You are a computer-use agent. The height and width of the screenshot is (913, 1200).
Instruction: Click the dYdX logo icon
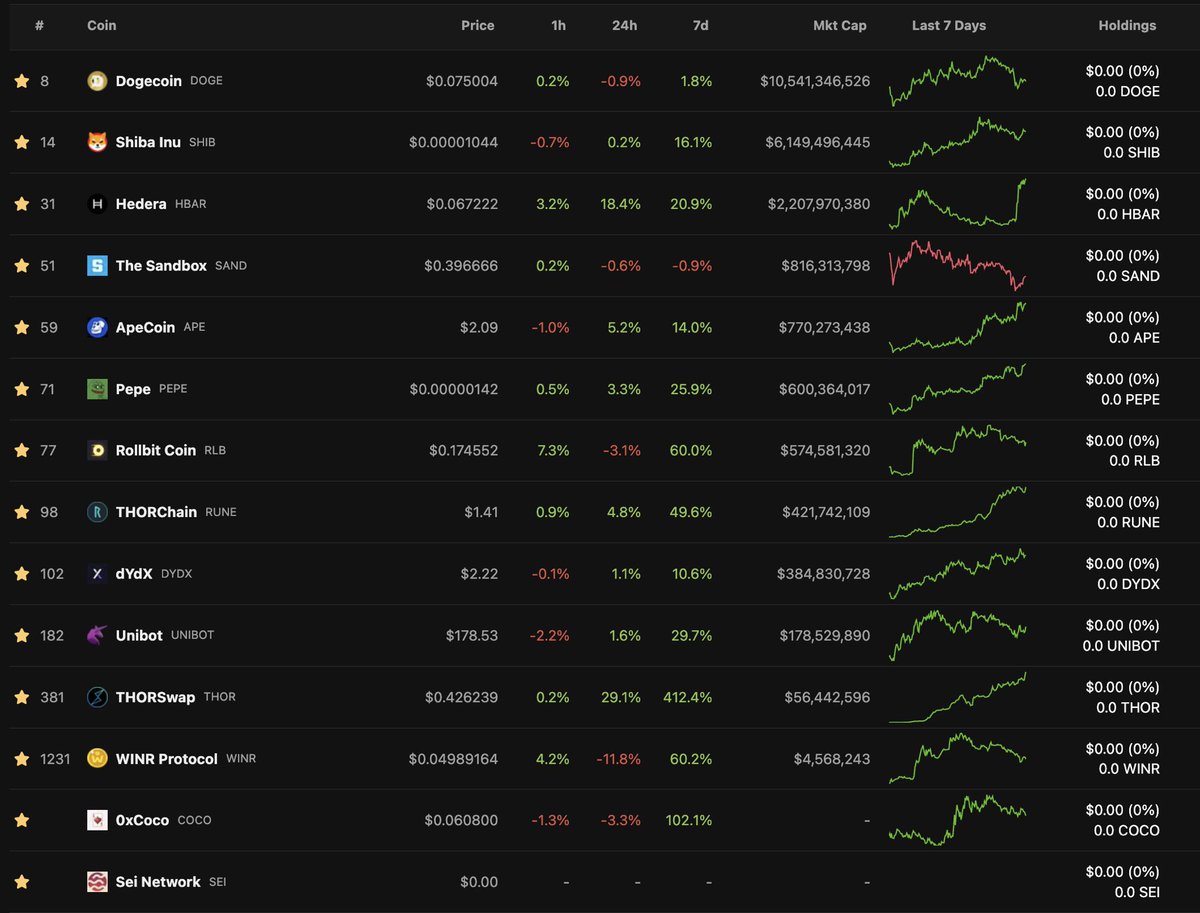click(97, 574)
